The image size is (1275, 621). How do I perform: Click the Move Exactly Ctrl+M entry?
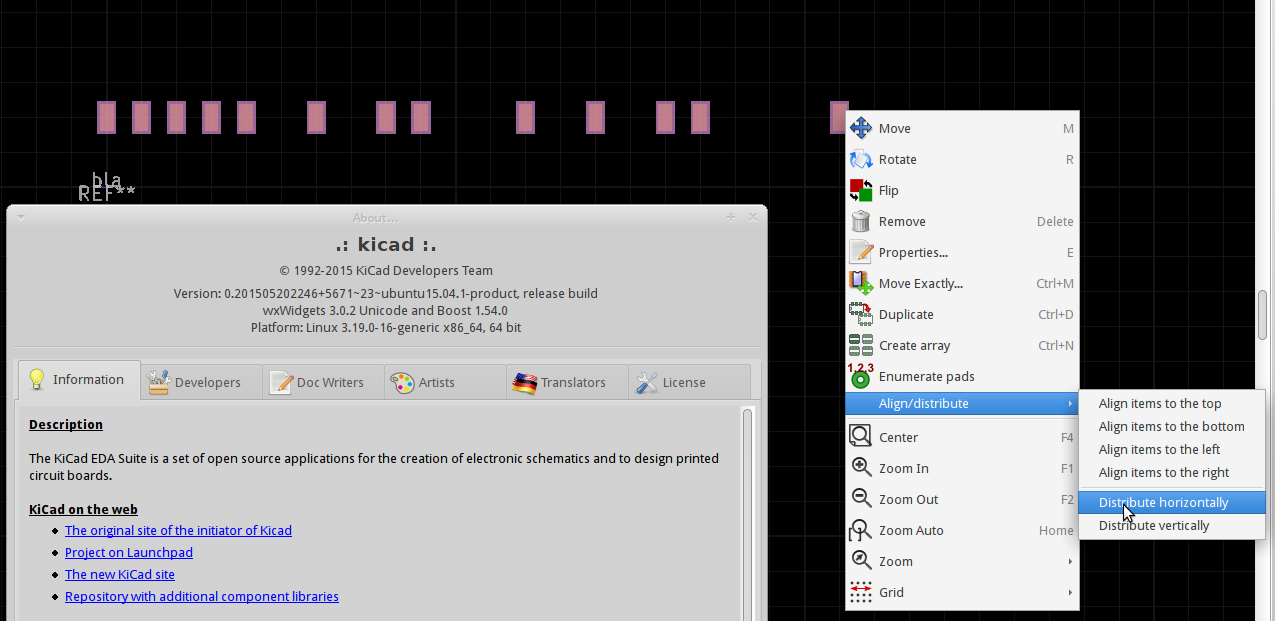(961, 283)
